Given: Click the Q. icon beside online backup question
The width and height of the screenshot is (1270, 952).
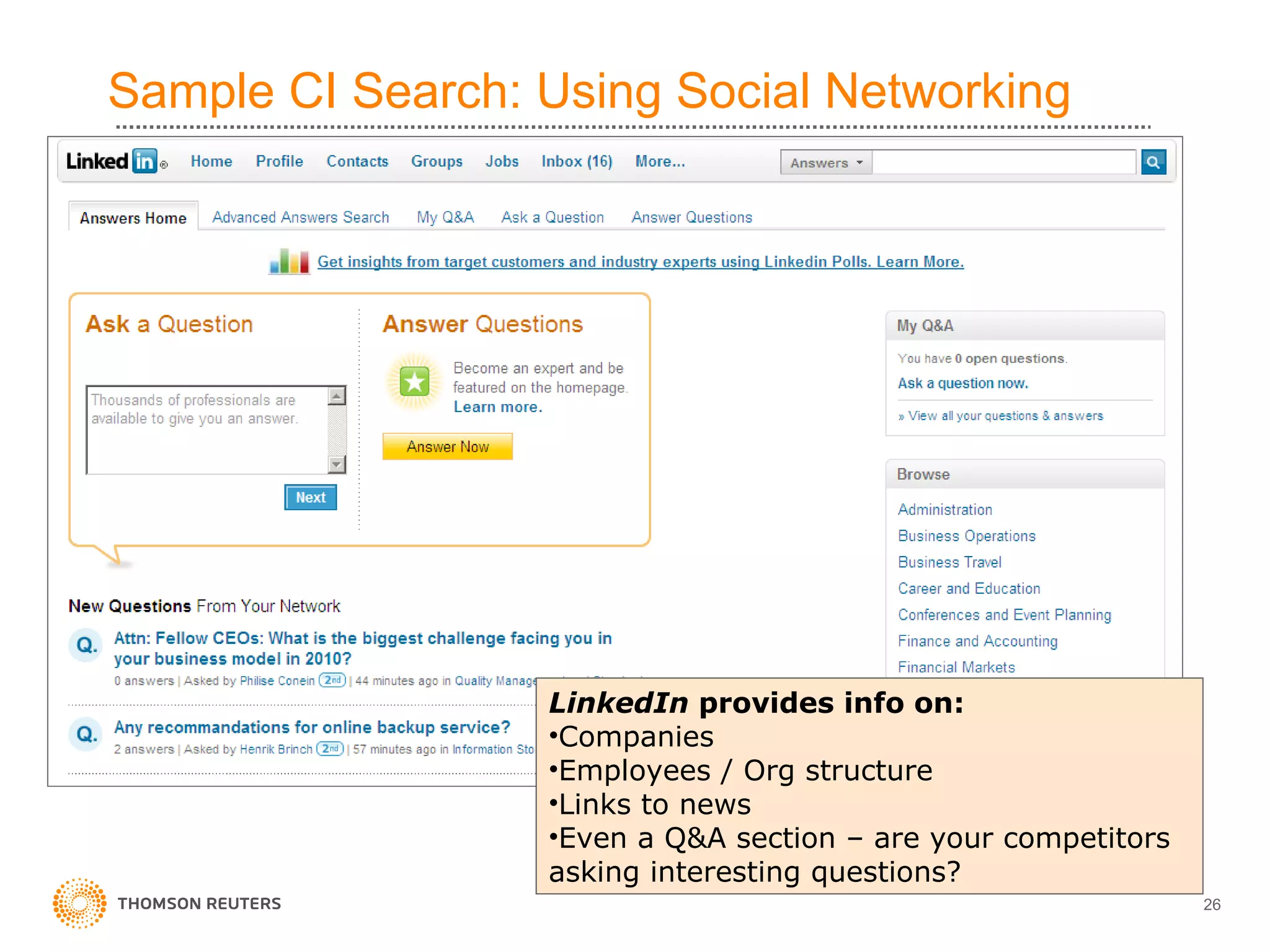Looking at the screenshot, I should point(86,734).
